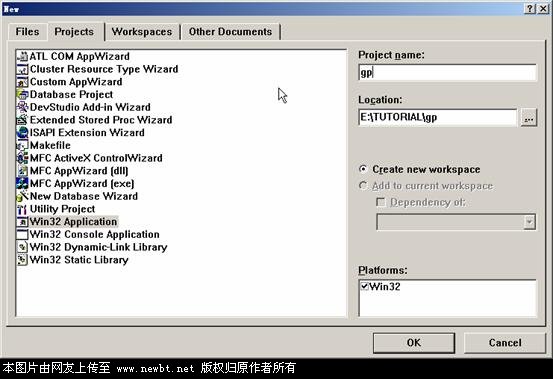Click the Makefile project icon
This screenshot has width=553, height=379.
[22, 145]
